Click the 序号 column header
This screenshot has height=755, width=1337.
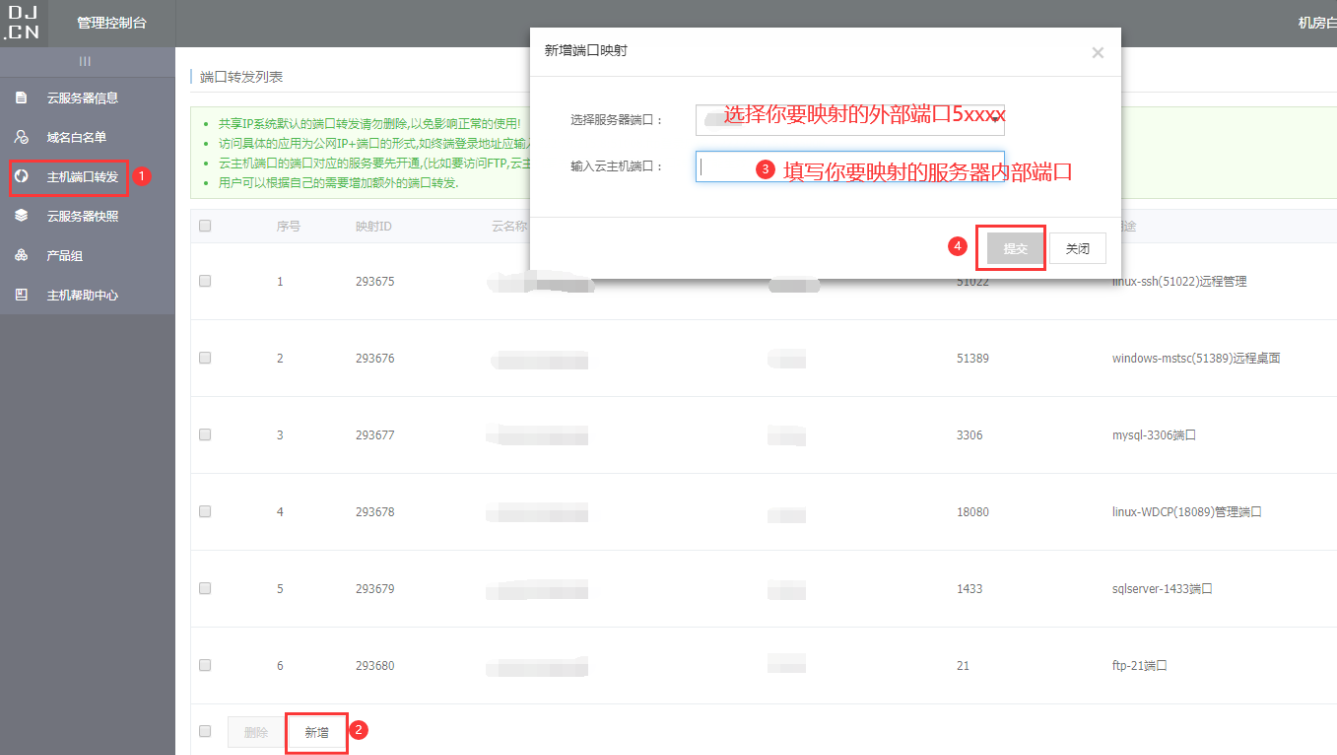289,227
